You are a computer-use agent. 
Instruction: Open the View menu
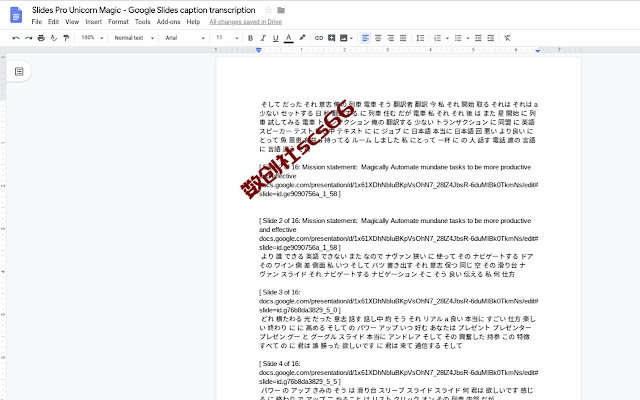click(x=72, y=22)
